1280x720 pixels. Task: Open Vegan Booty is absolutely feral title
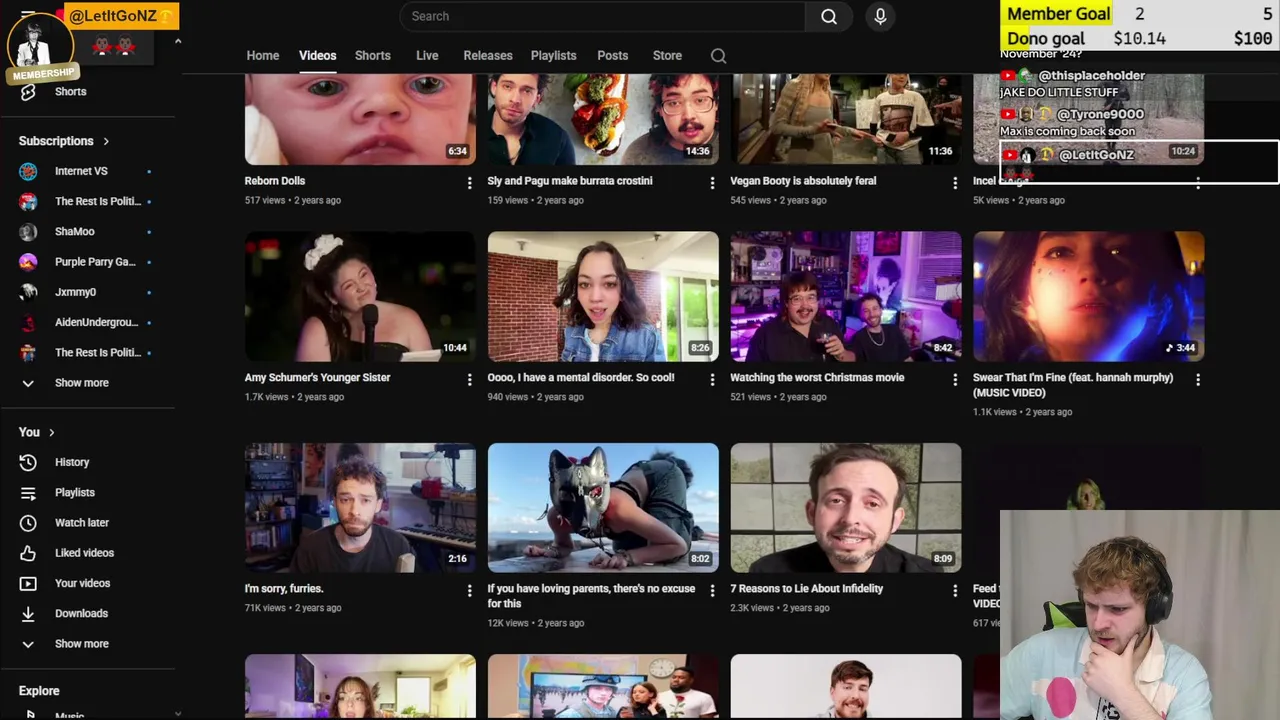click(803, 181)
